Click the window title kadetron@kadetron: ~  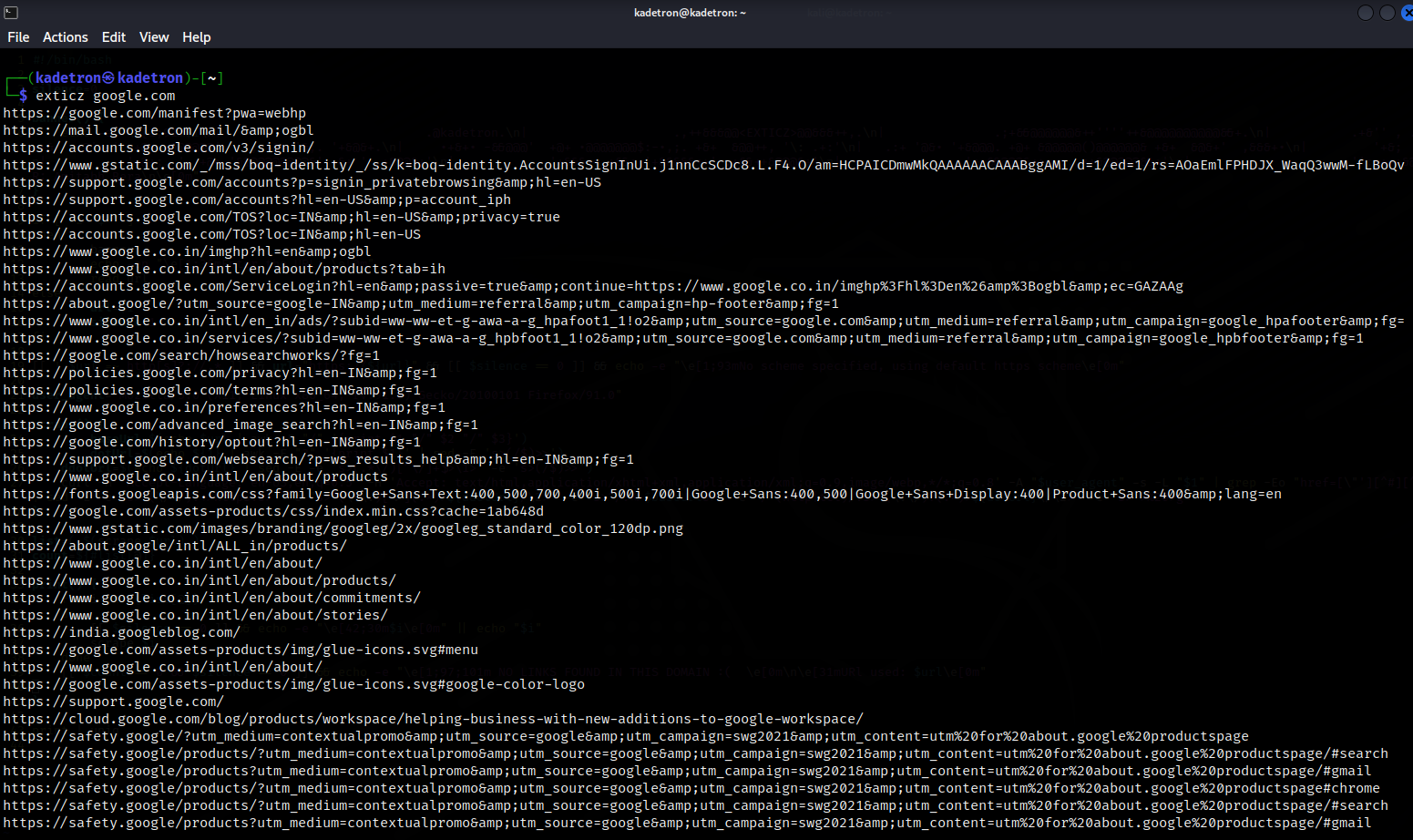click(x=690, y=13)
